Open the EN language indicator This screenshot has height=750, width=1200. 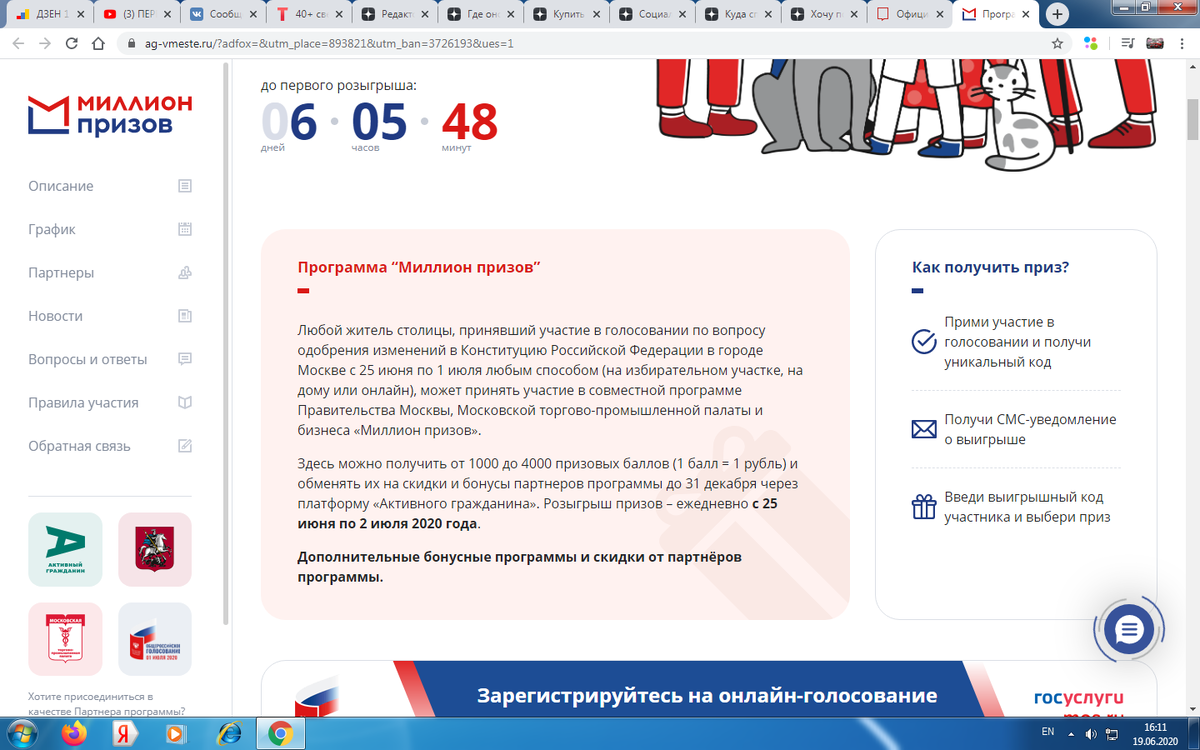[1048, 733]
